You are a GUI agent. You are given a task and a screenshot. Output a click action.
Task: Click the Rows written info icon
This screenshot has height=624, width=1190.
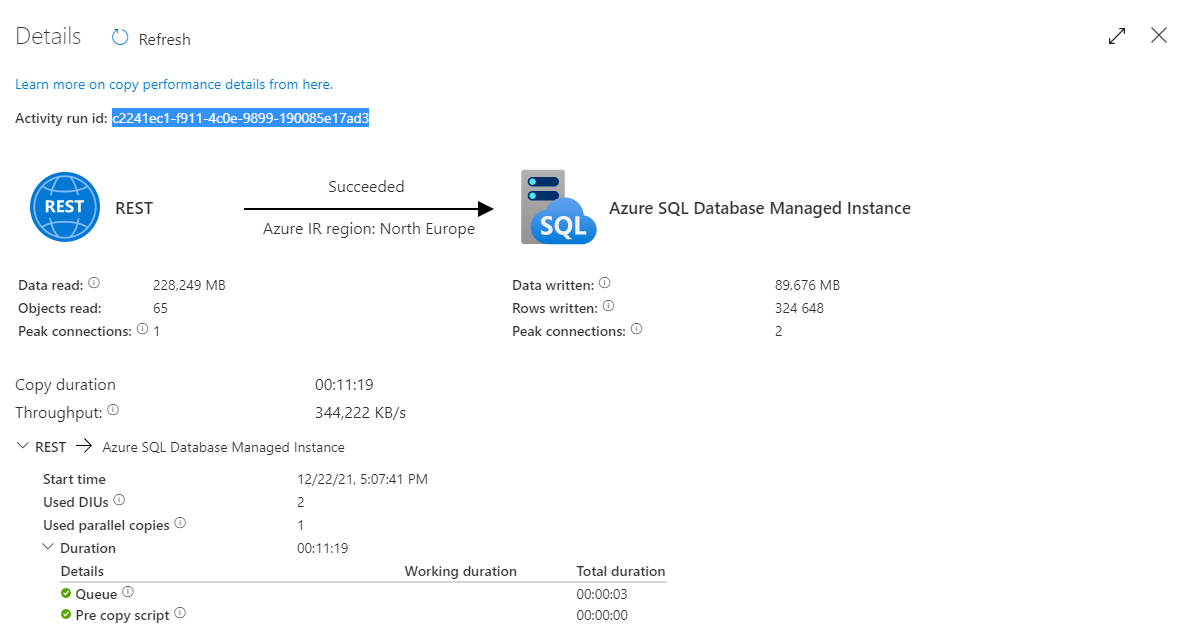pyautogui.click(x=609, y=306)
